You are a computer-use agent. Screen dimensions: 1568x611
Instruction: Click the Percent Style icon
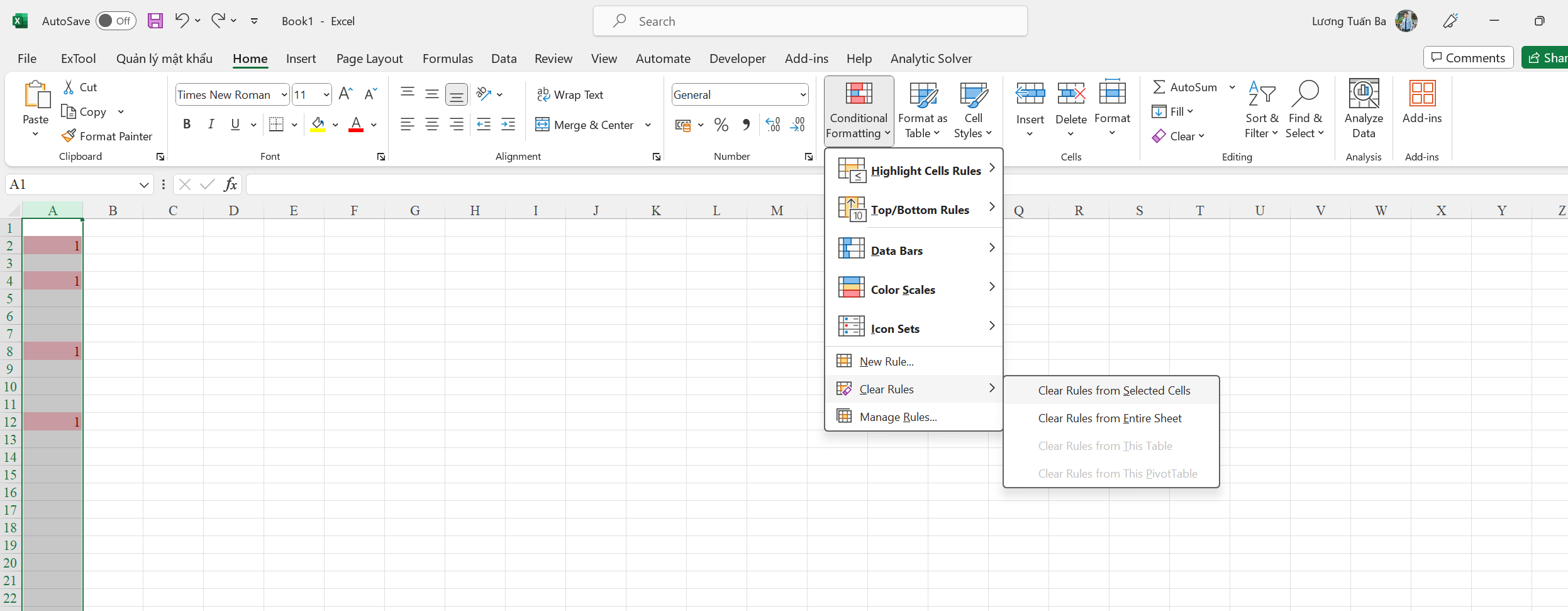click(721, 125)
